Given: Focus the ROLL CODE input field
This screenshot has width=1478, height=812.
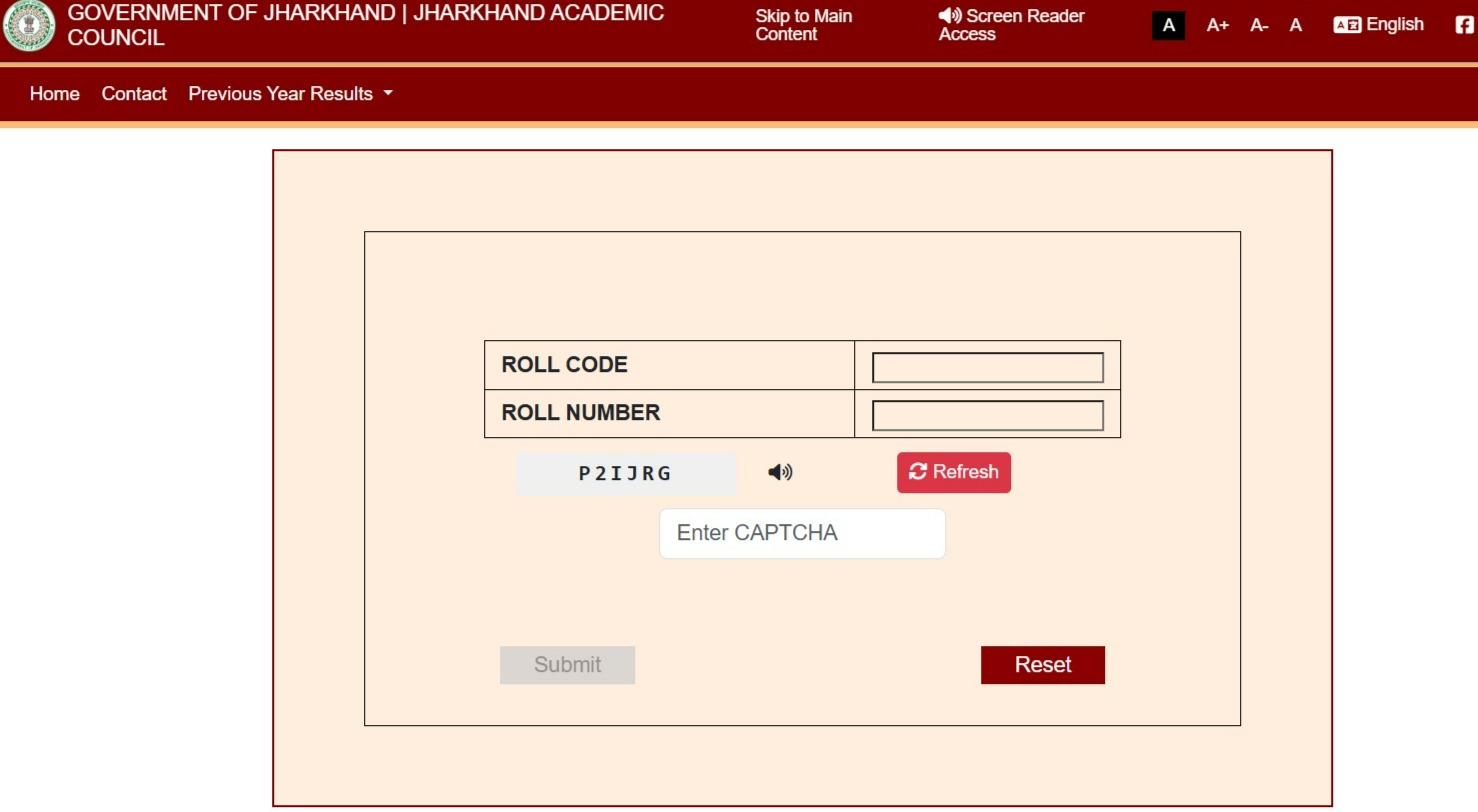Looking at the screenshot, I should (987, 367).
